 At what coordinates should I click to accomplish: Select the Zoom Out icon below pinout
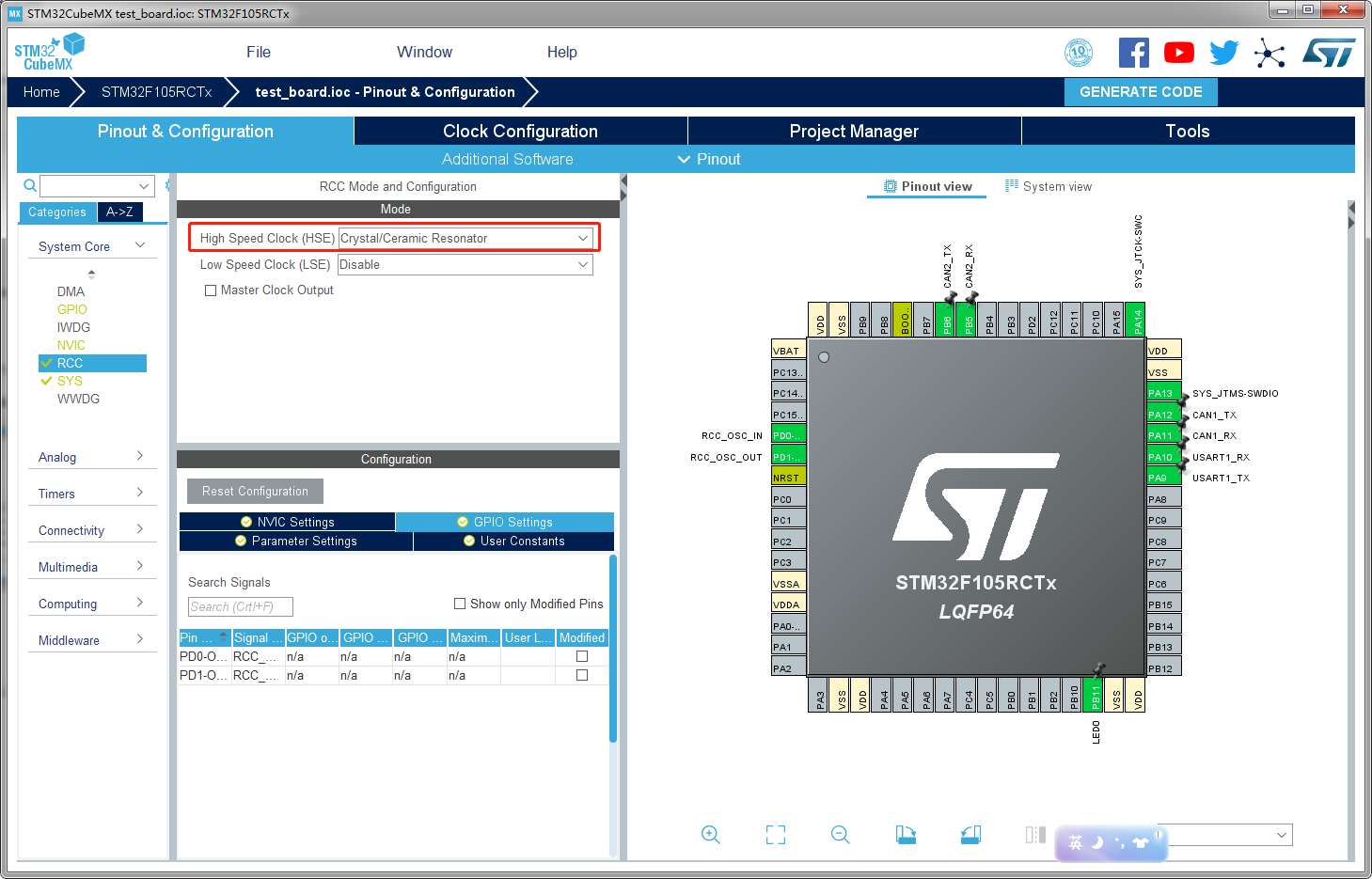pos(840,835)
